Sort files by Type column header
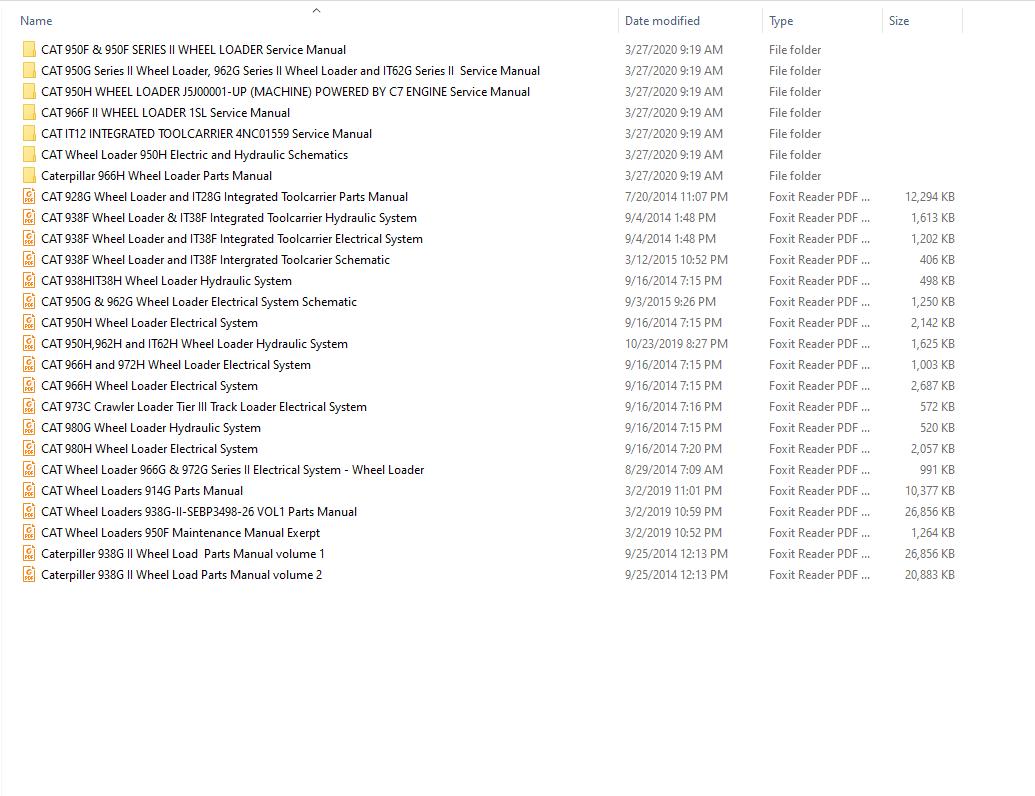Screen dimensions: 1035x796 tap(781, 21)
